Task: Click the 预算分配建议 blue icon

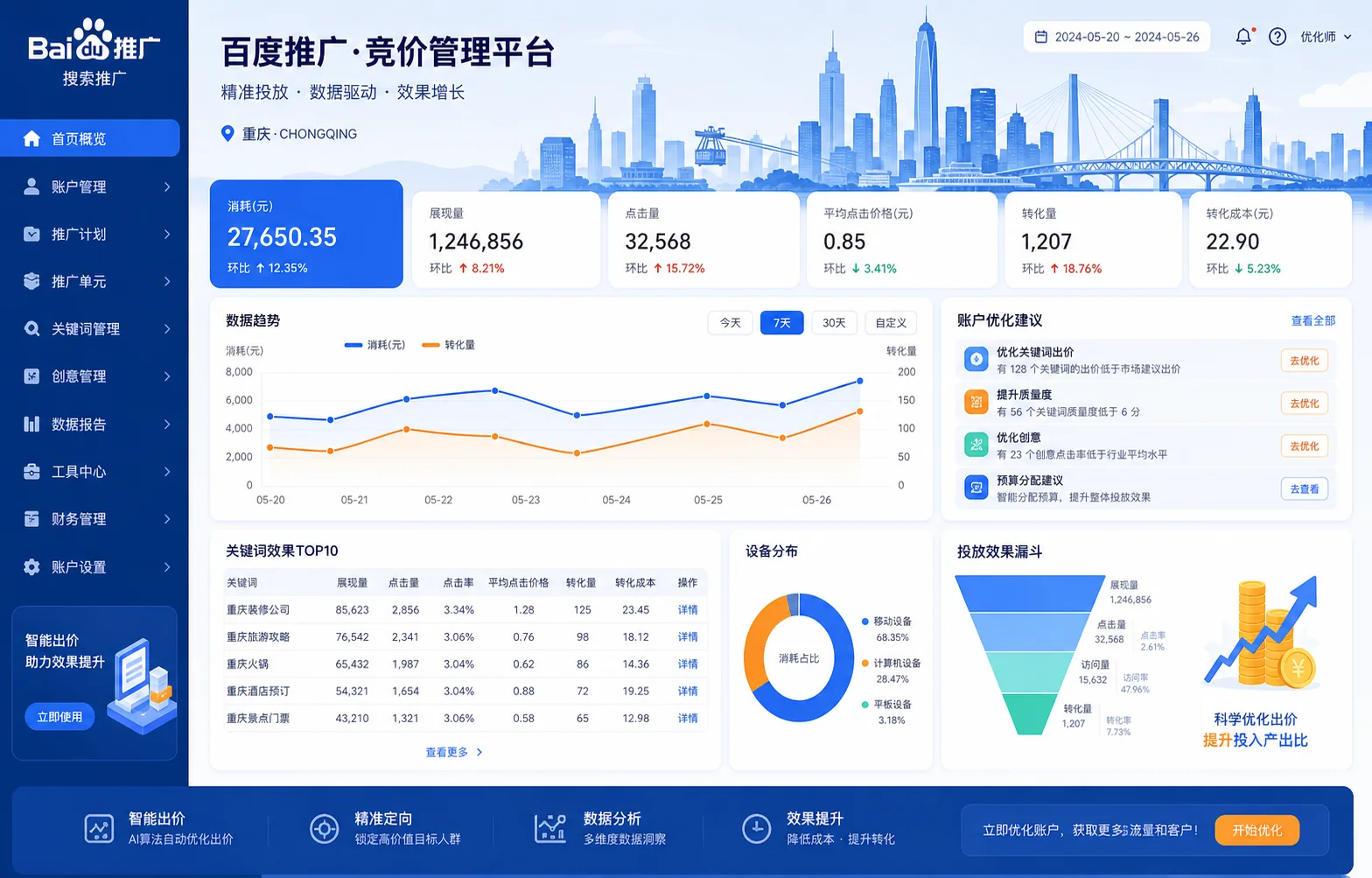Action: click(976, 488)
